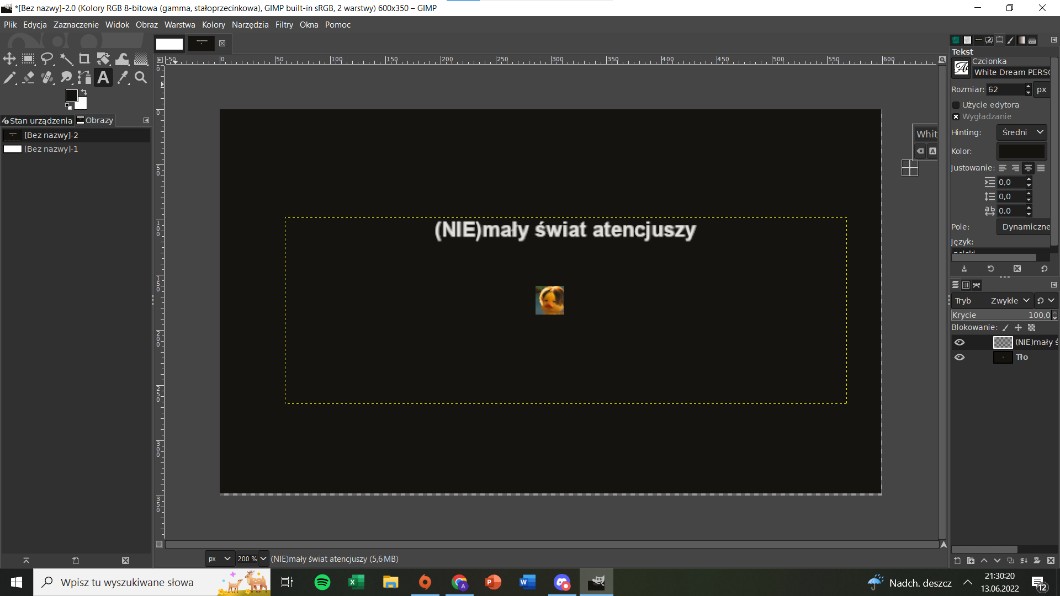Open the Hinting dropdown set to Średni
The width and height of the screenshot is (1060, 596).
pyautogui.click(x=1021, y=132)
